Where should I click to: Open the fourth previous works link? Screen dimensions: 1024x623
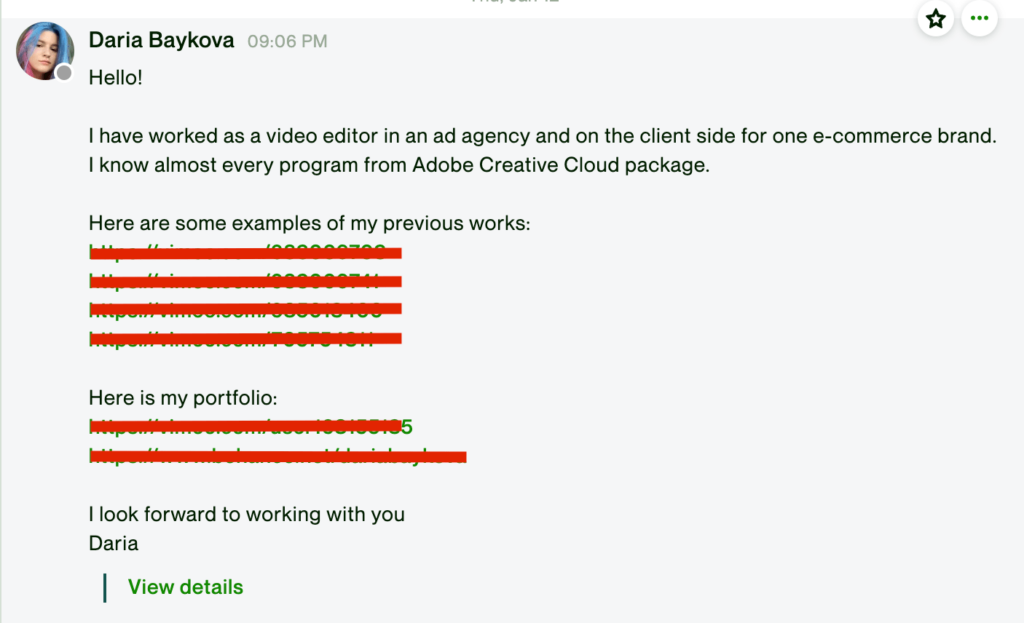(245, 338)
